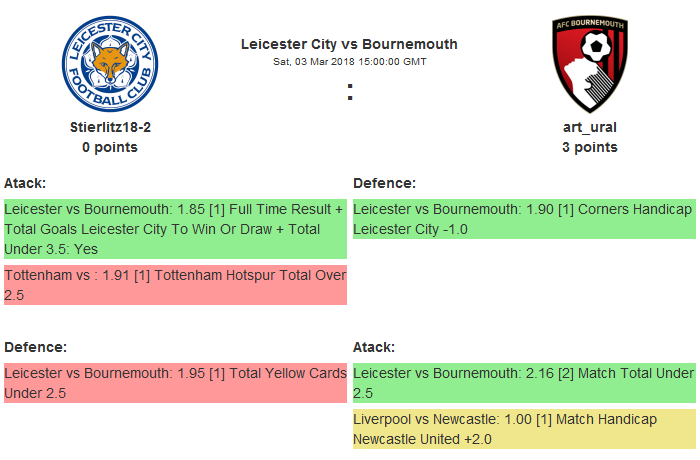Click the Atack heading above Match Total bet
The height and width of the screenshot is (460, 700).
pos(374,347)
